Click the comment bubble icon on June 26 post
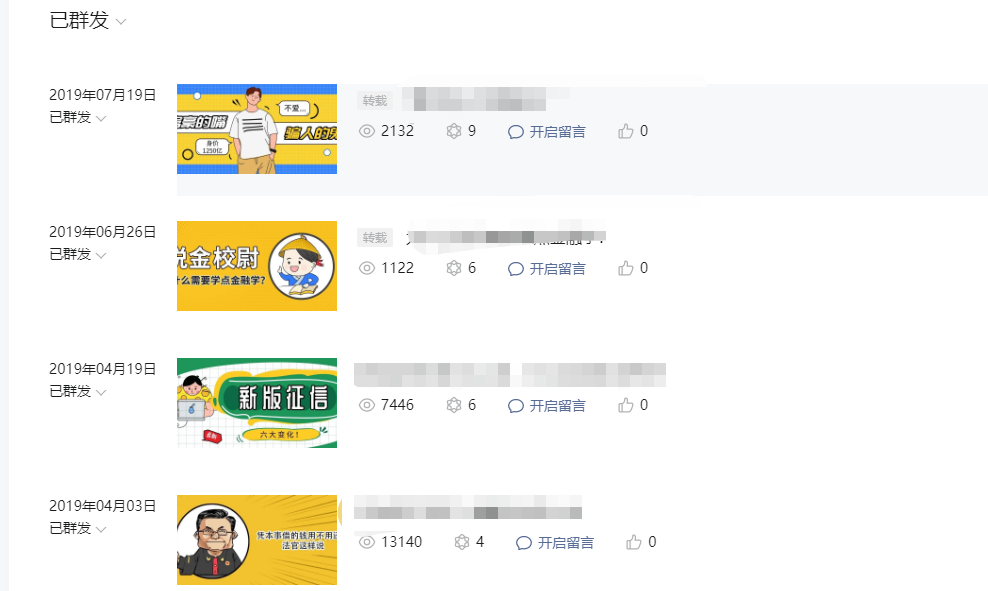The width and height of the screenshot is (988, 591). pos(515,269)
